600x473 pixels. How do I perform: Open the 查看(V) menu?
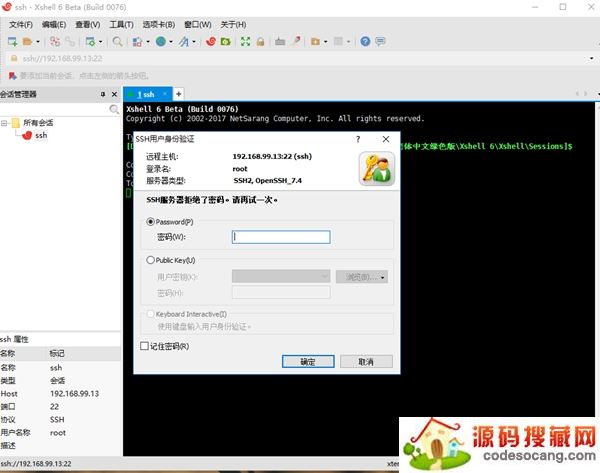88,24
